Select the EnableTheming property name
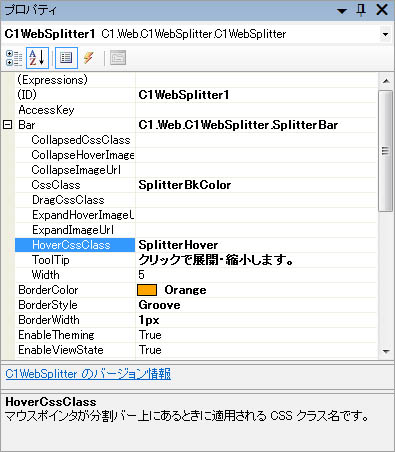 click(56, 335)
